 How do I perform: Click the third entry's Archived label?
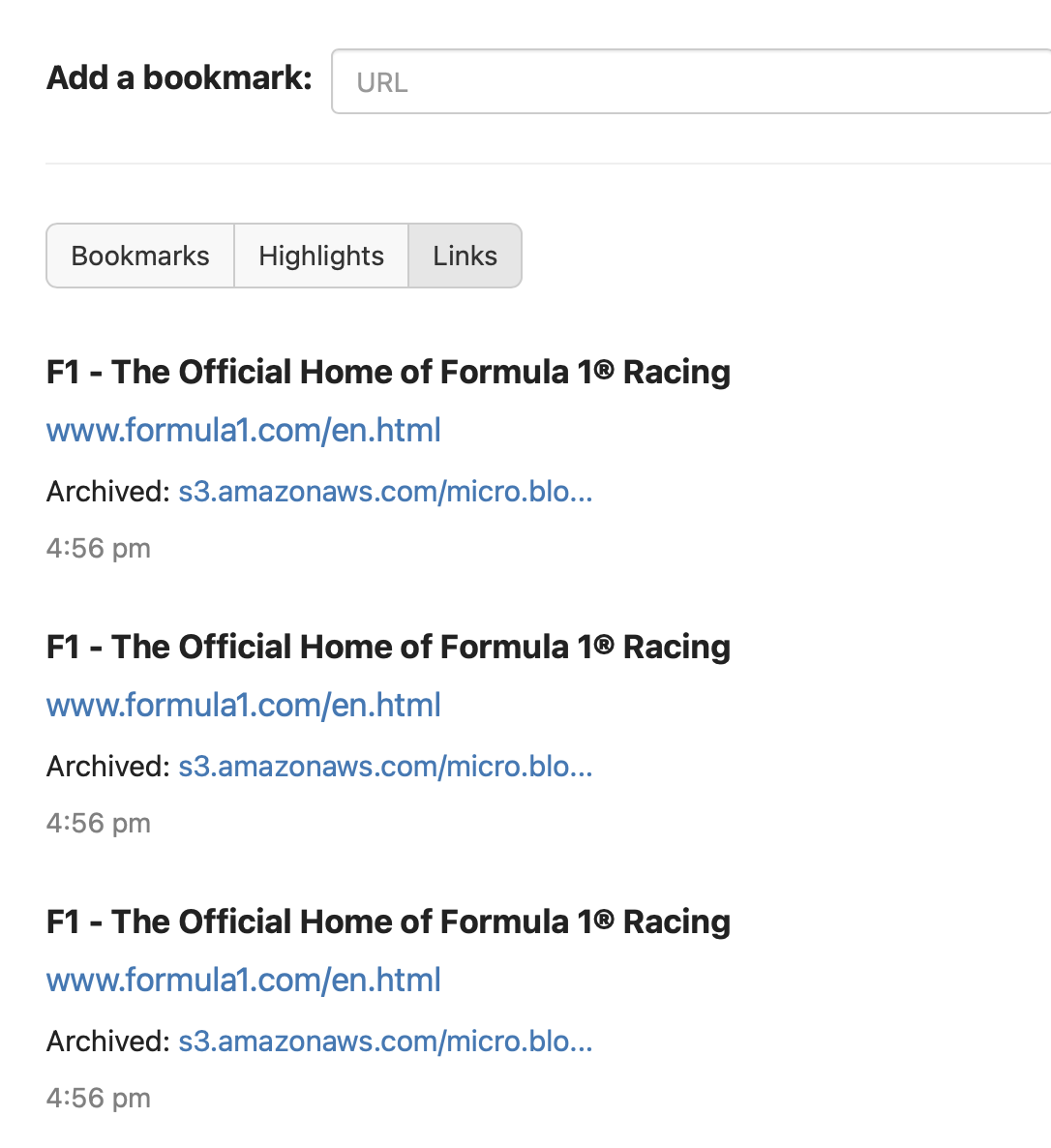(108, 1042)
